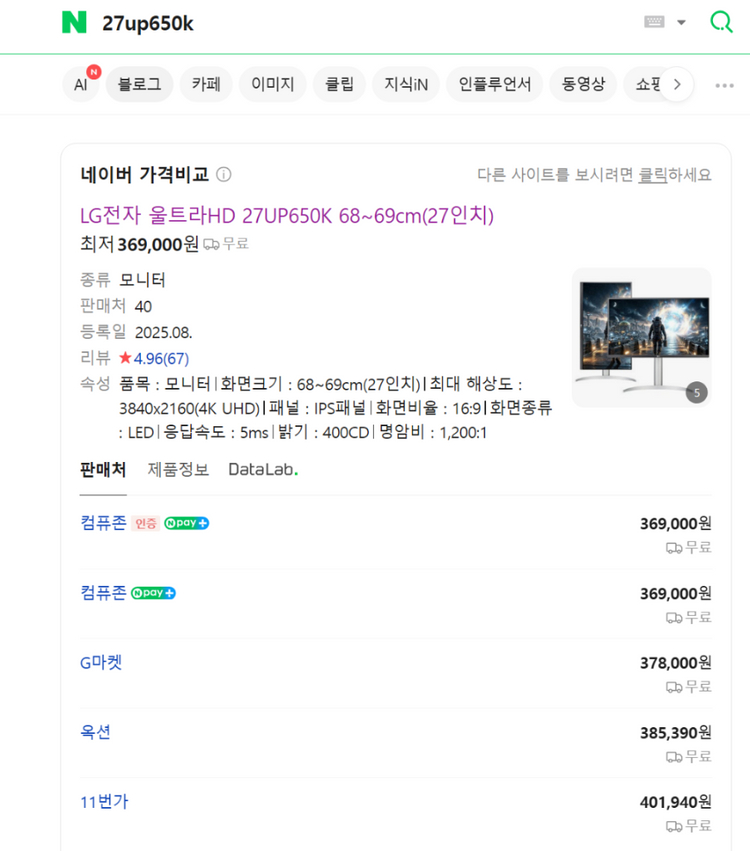
Task: Switch to the 블로그 tab
Action: pos(139,84)
